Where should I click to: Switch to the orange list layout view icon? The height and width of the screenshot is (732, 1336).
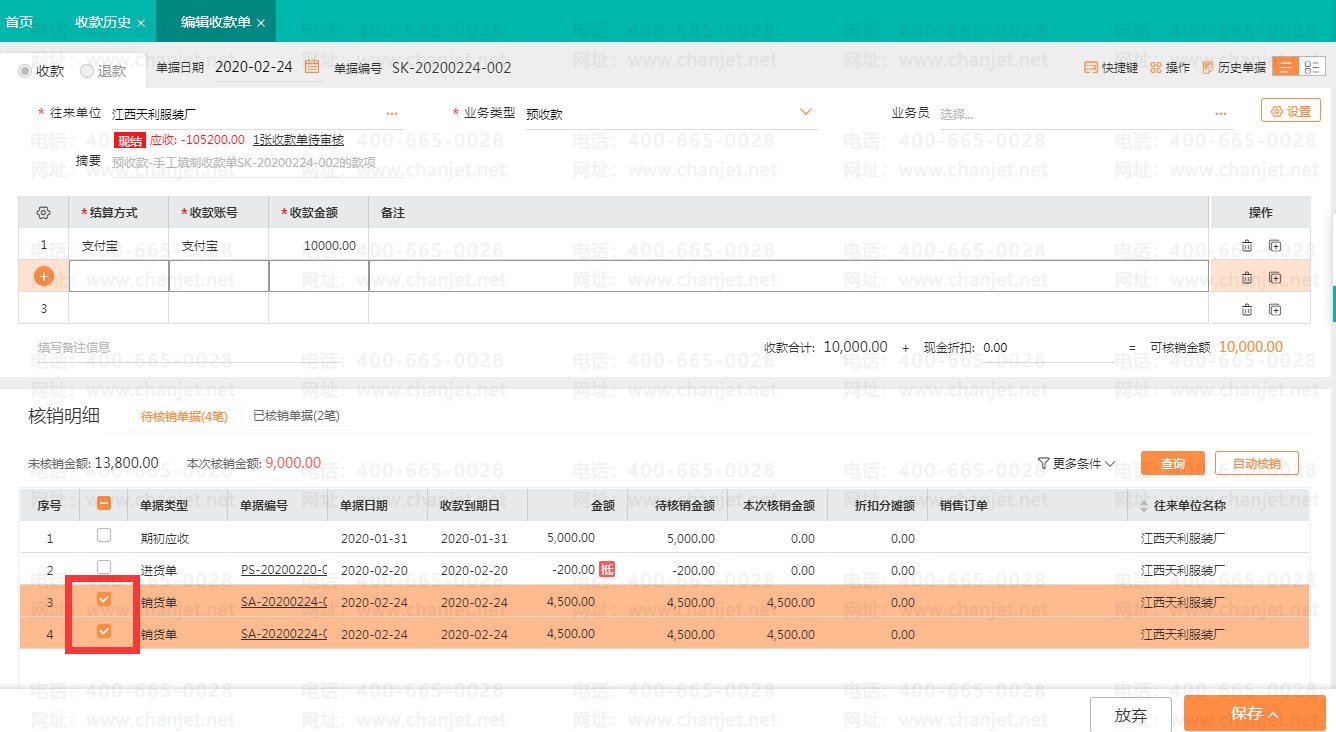[1285, 67]
